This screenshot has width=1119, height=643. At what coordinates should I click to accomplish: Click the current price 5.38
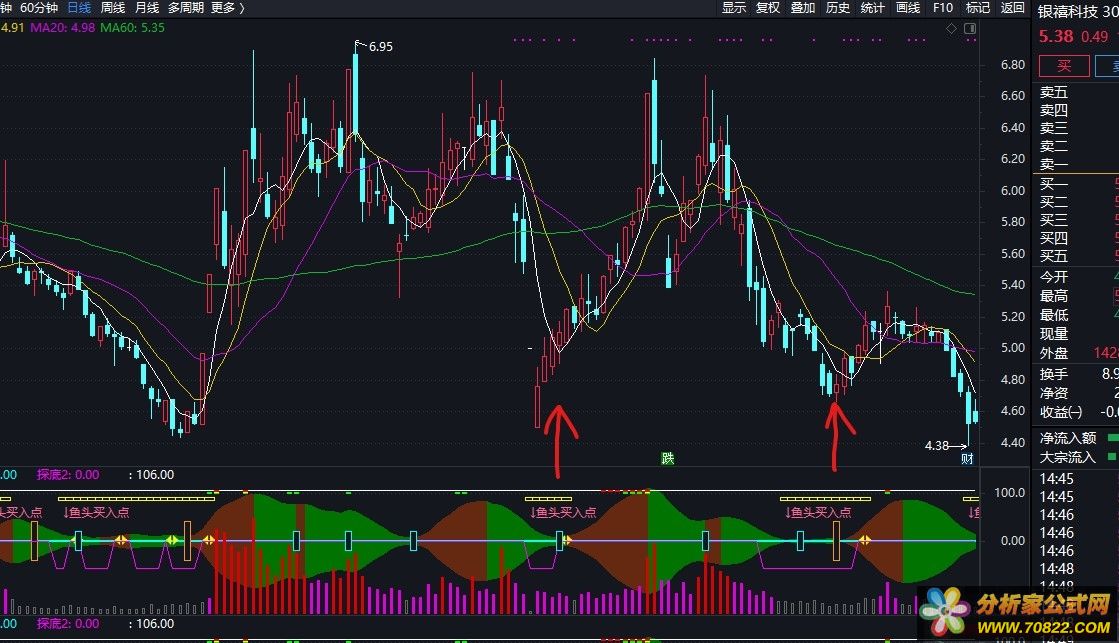[x=1056, y=36]
